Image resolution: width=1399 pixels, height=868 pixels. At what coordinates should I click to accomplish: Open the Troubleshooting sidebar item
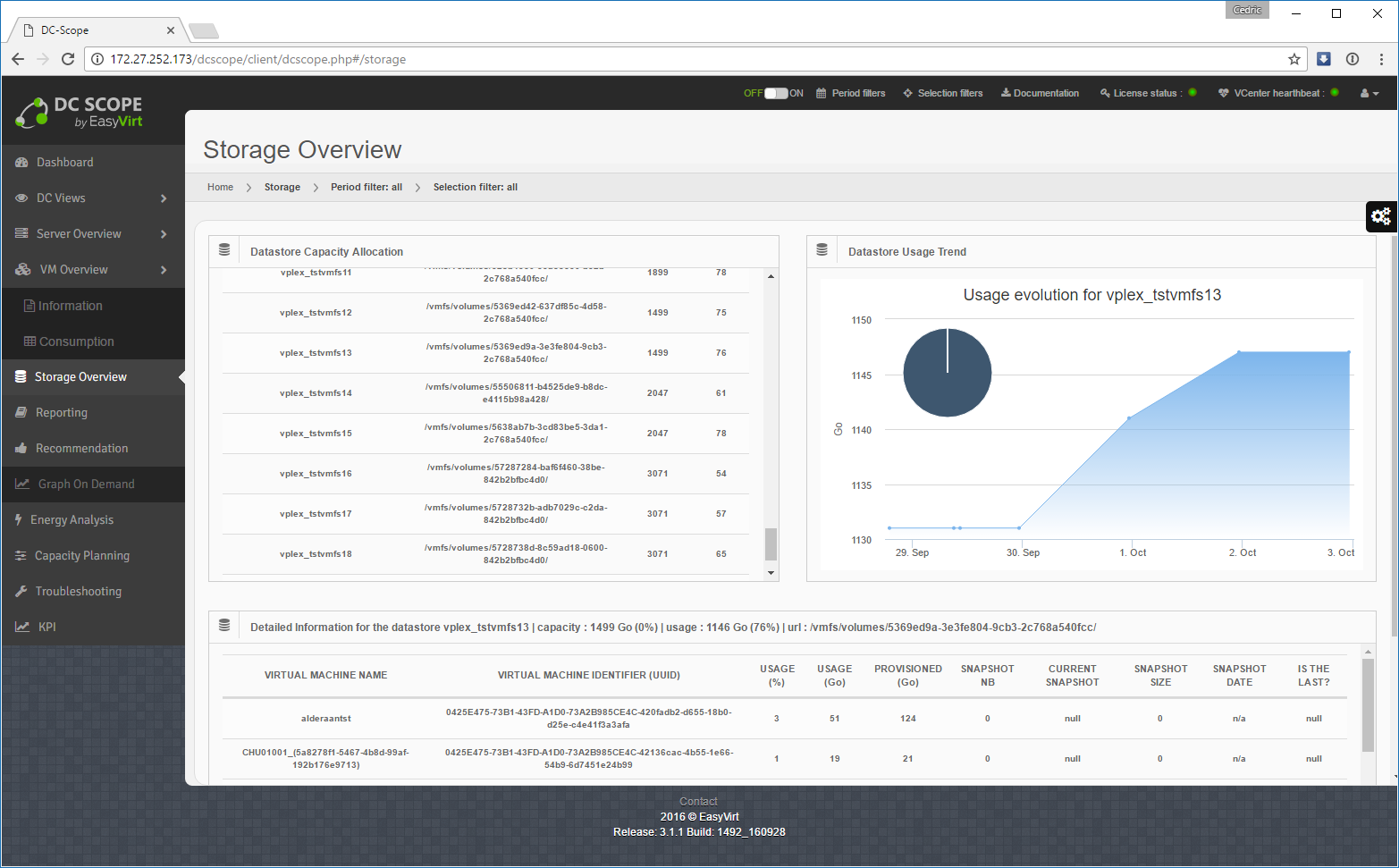click(78, 592)
